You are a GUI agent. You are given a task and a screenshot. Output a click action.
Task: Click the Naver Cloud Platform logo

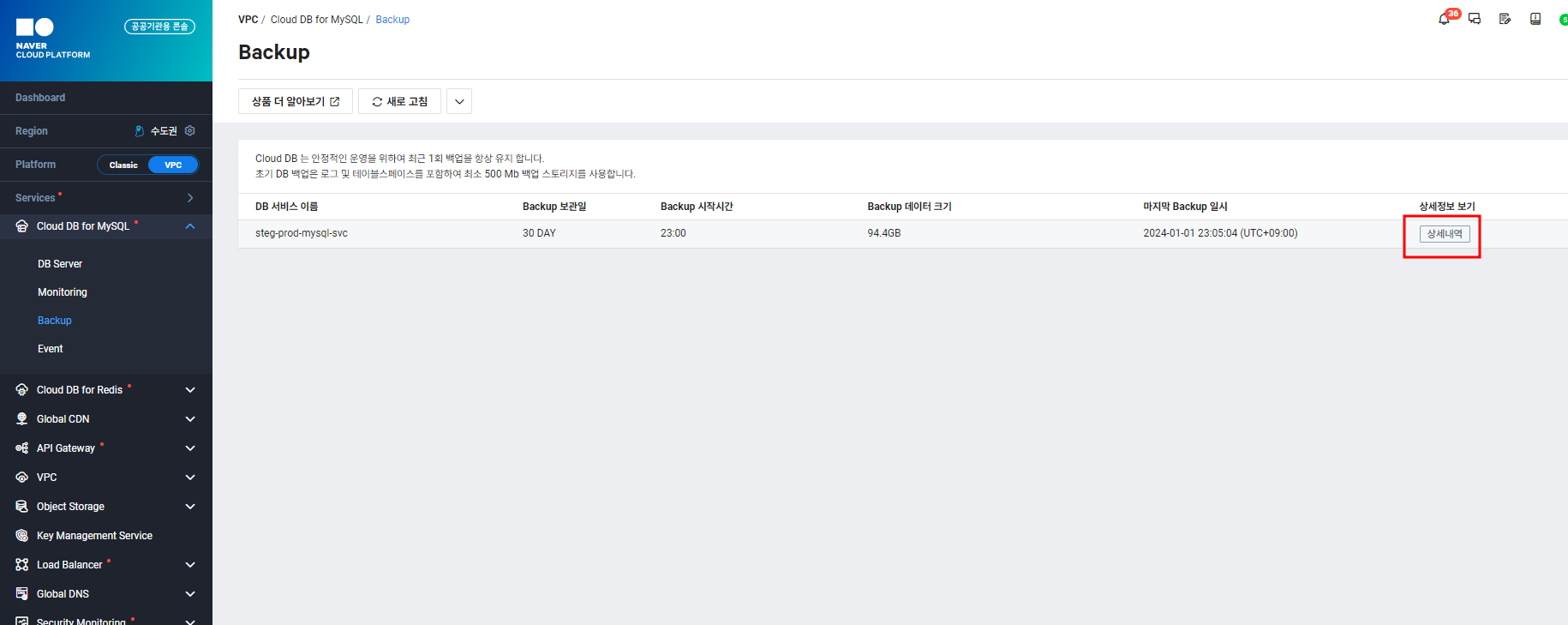[x=52, y=39]
